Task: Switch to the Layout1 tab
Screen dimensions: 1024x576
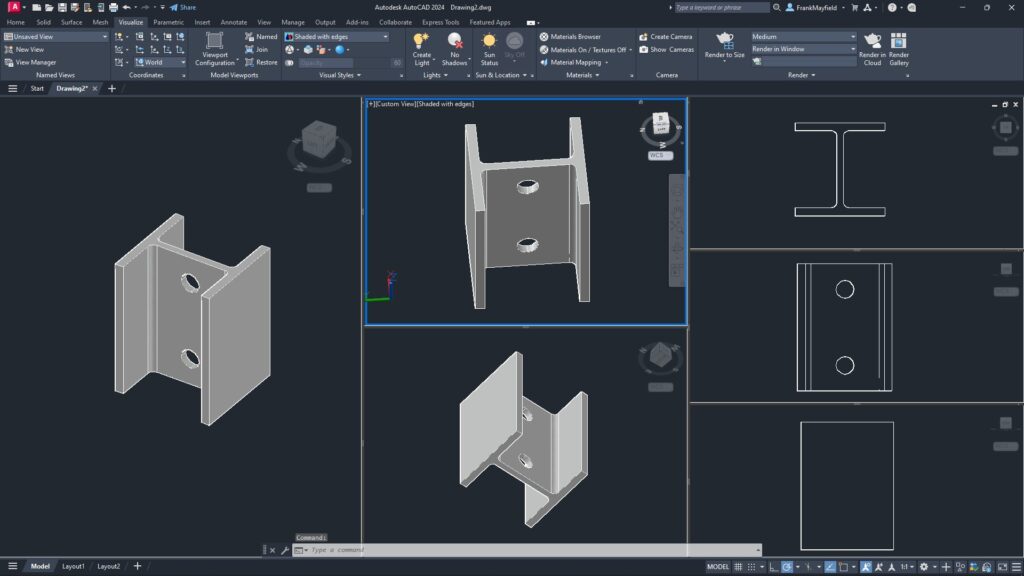Action: (x=73, y=566)
